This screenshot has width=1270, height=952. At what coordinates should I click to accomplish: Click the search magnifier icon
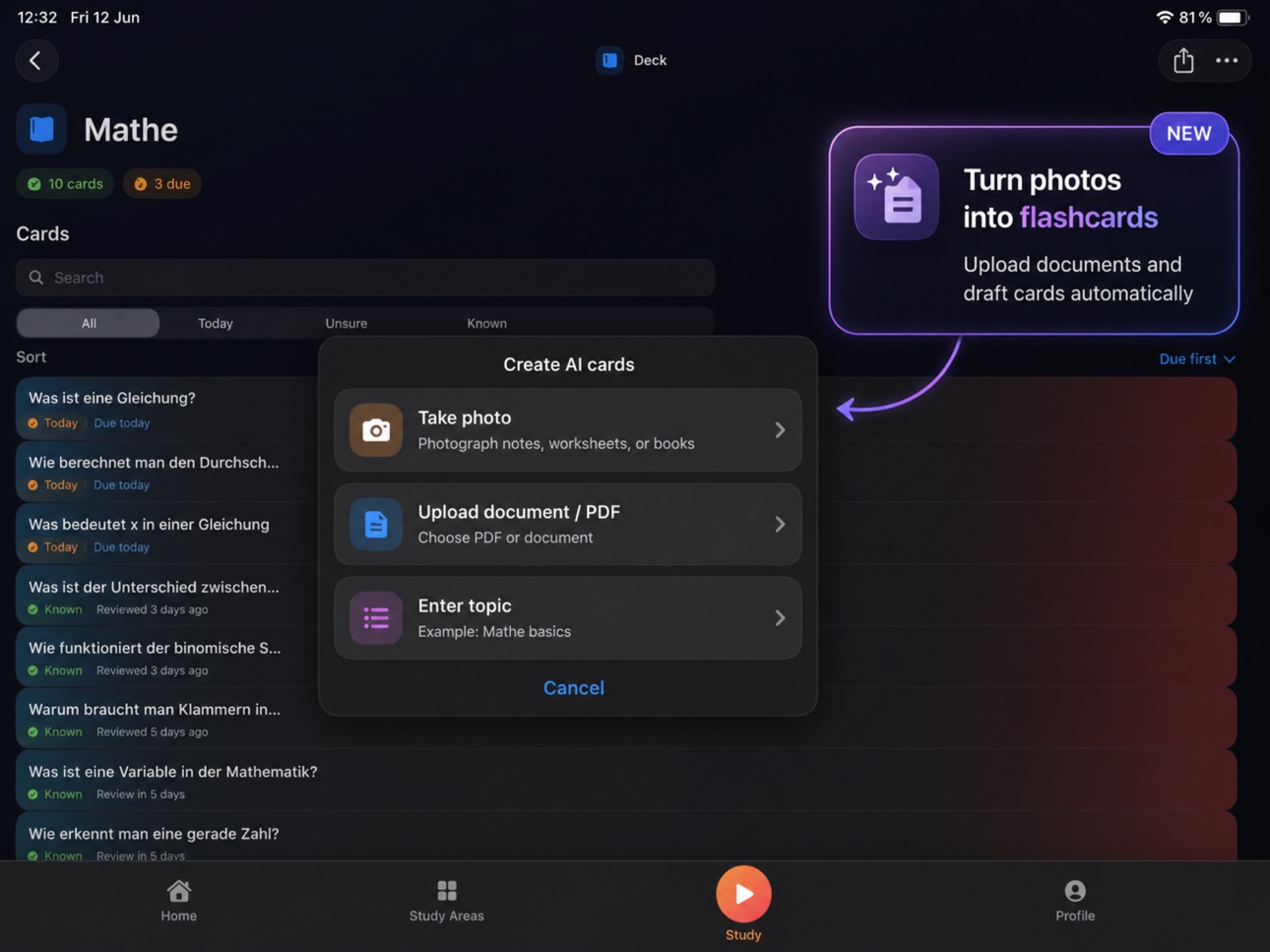[x=36, y=278]
